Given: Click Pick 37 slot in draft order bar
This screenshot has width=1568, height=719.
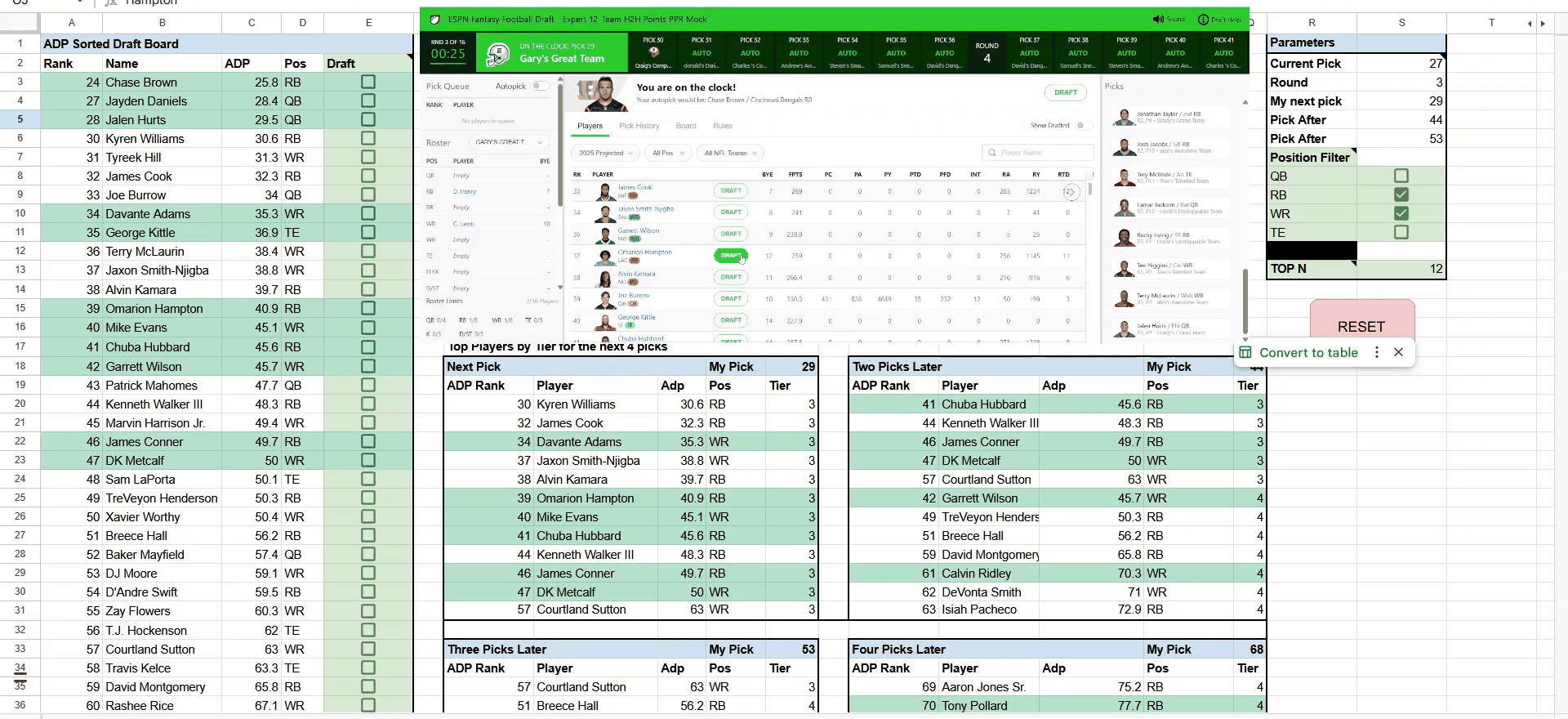Looking at the screenshot, I should pyautogui.click(x=1029, y=52).
